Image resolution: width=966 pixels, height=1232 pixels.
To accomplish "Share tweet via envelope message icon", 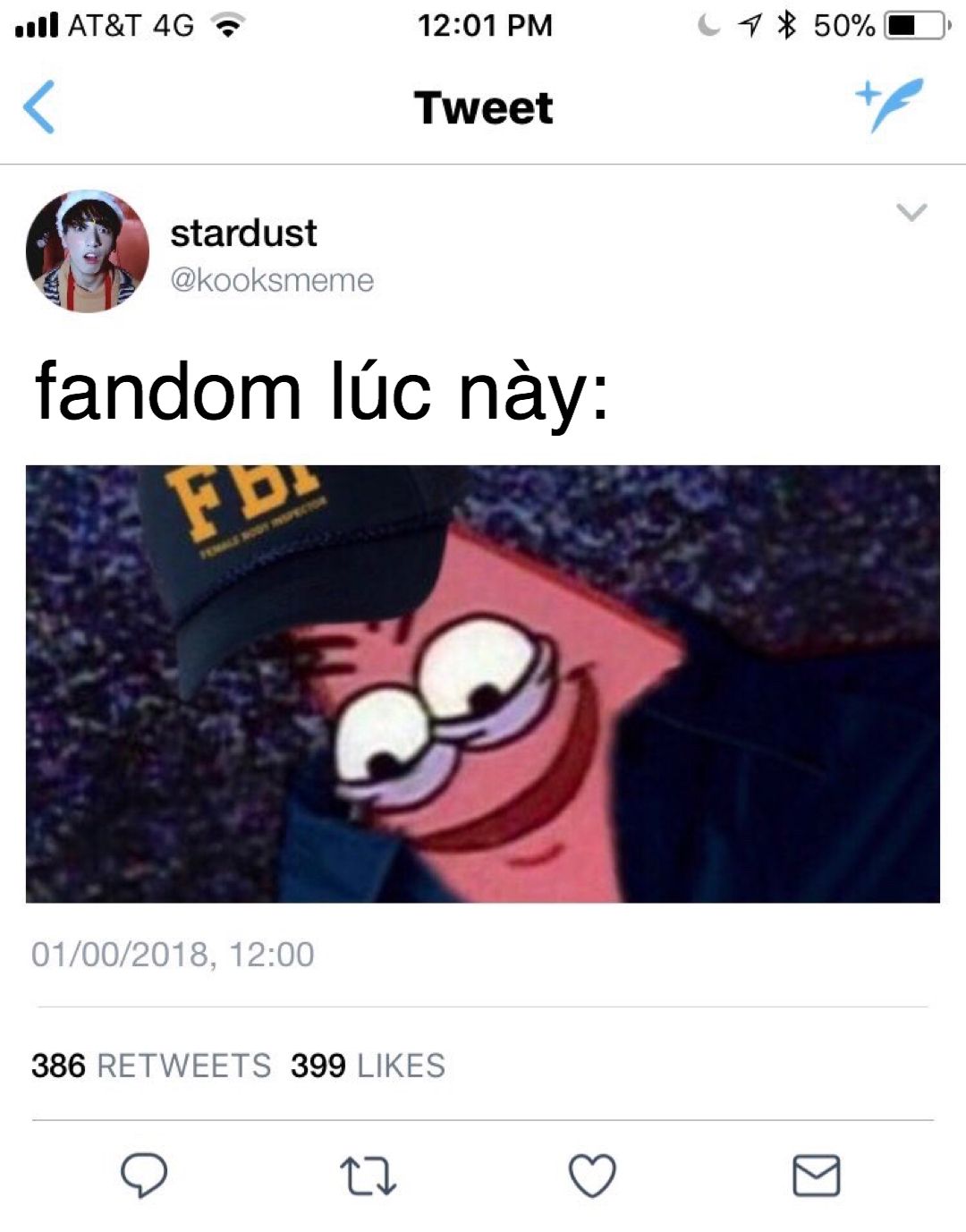I will (x=817, y=1176).
